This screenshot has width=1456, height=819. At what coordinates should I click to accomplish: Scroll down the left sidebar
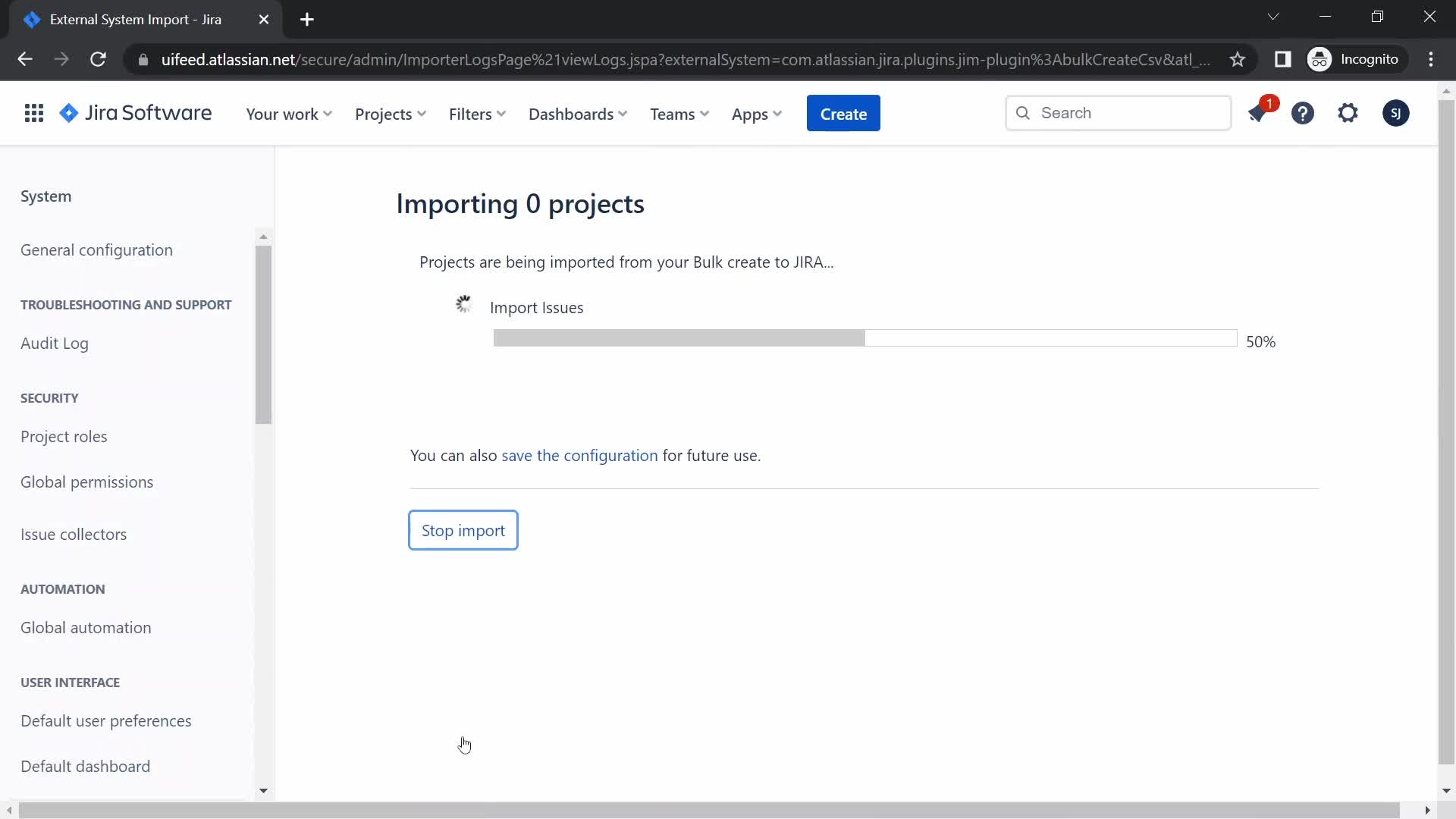[263, 791]
